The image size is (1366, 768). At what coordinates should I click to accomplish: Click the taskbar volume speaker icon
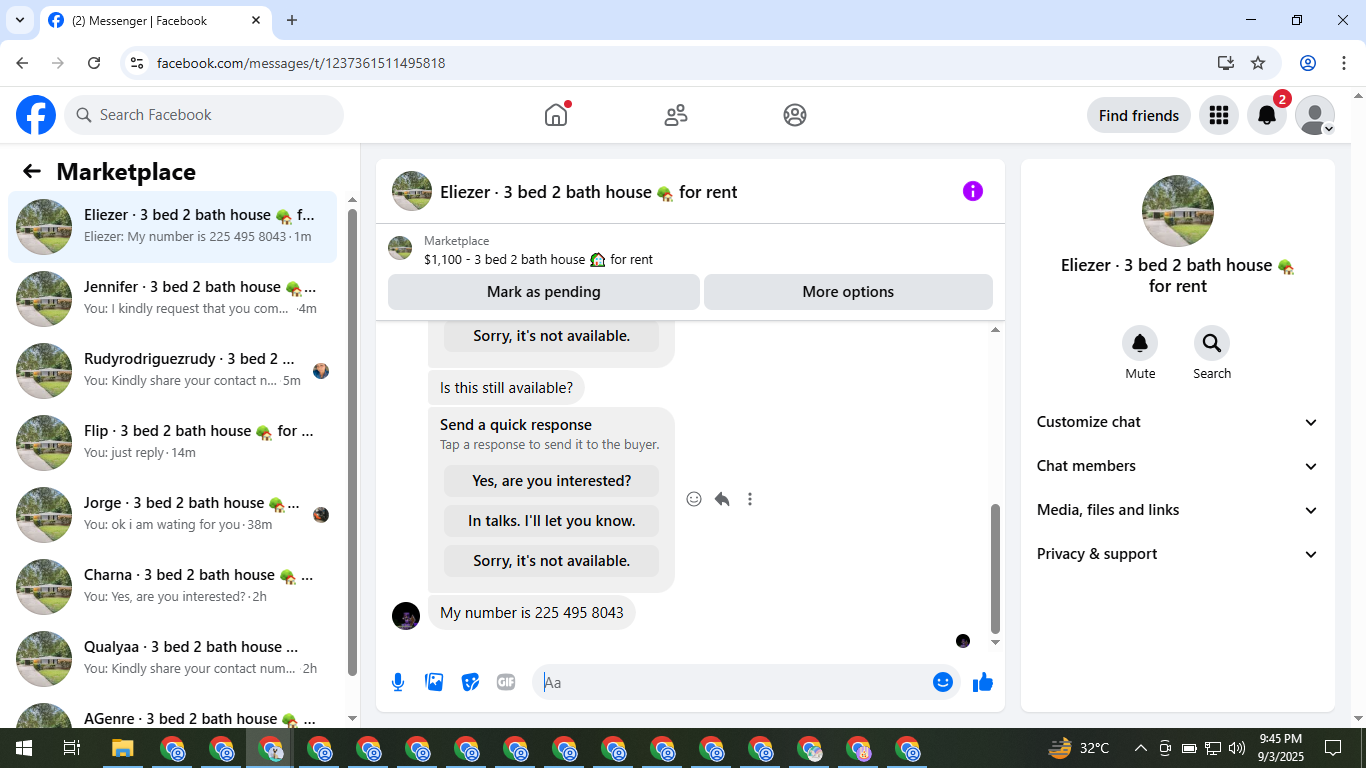coord(1237,748)
